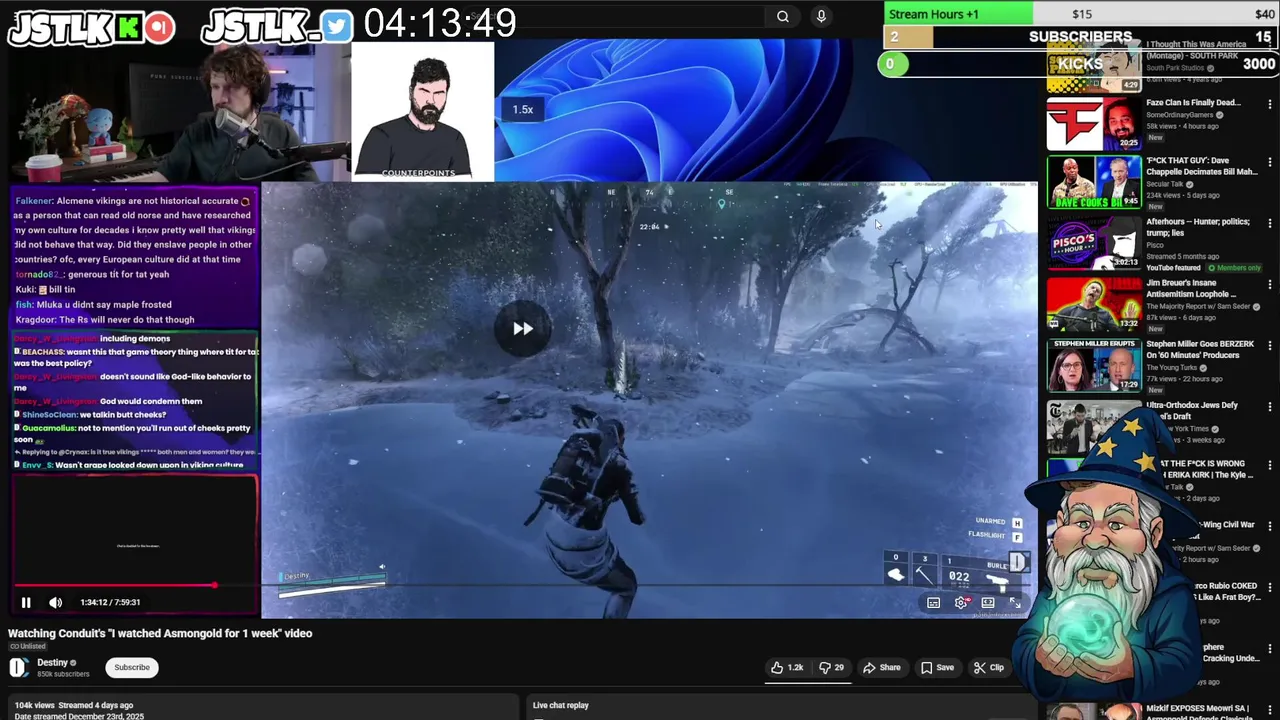
Task: Open options for Afterhours Hunter politics video
Action: pos(1270,224)
